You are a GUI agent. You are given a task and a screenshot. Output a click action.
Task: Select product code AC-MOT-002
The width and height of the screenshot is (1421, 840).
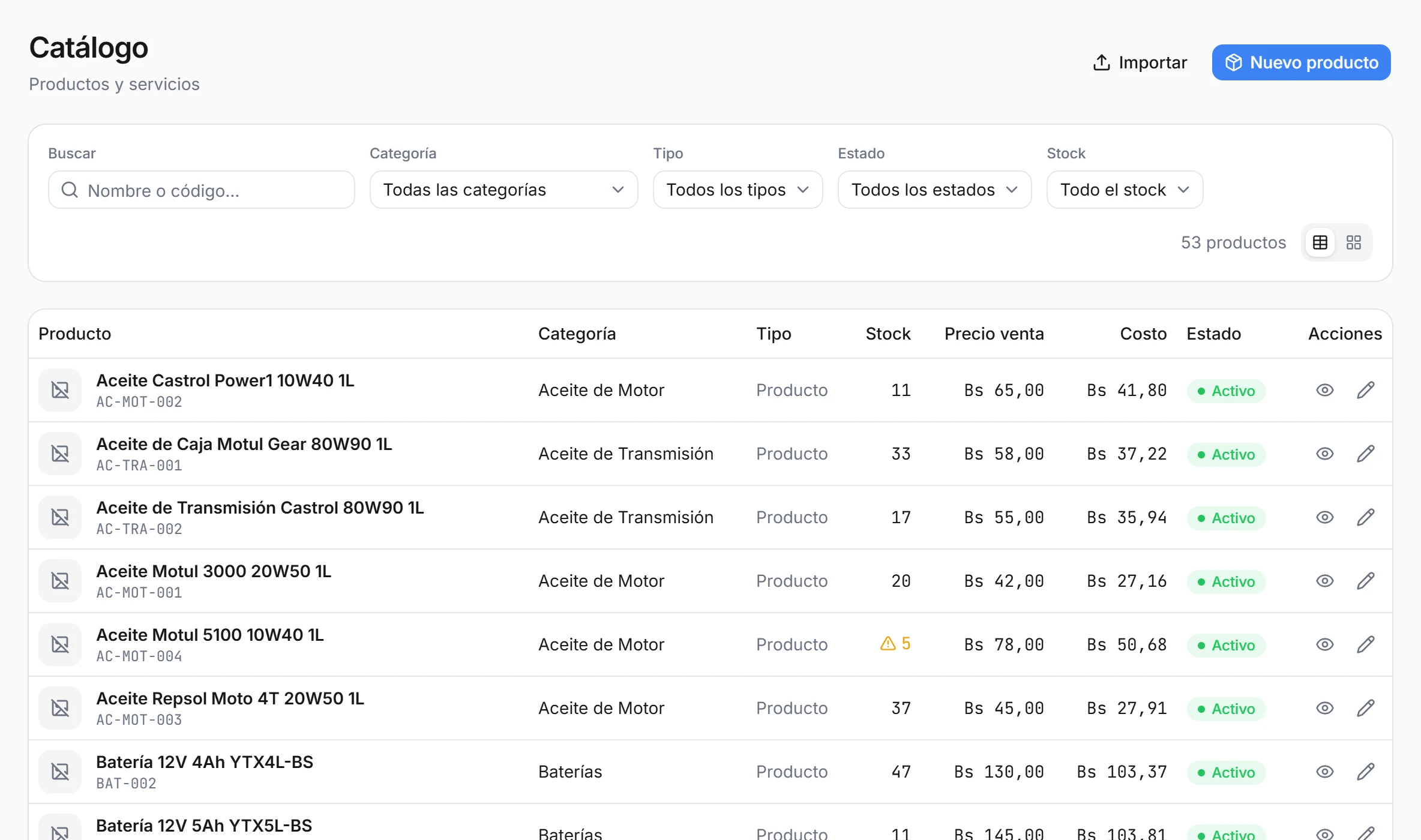click(x=139, y=402)
